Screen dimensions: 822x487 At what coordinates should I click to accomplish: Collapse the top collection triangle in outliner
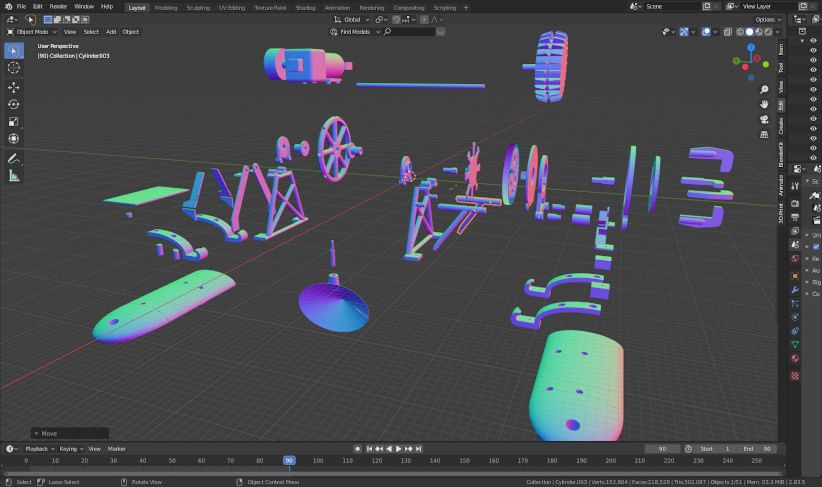[x=802, y=40]
